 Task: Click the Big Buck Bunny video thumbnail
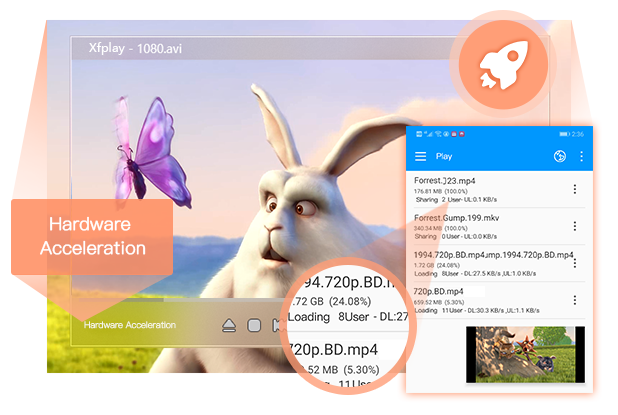525,354
